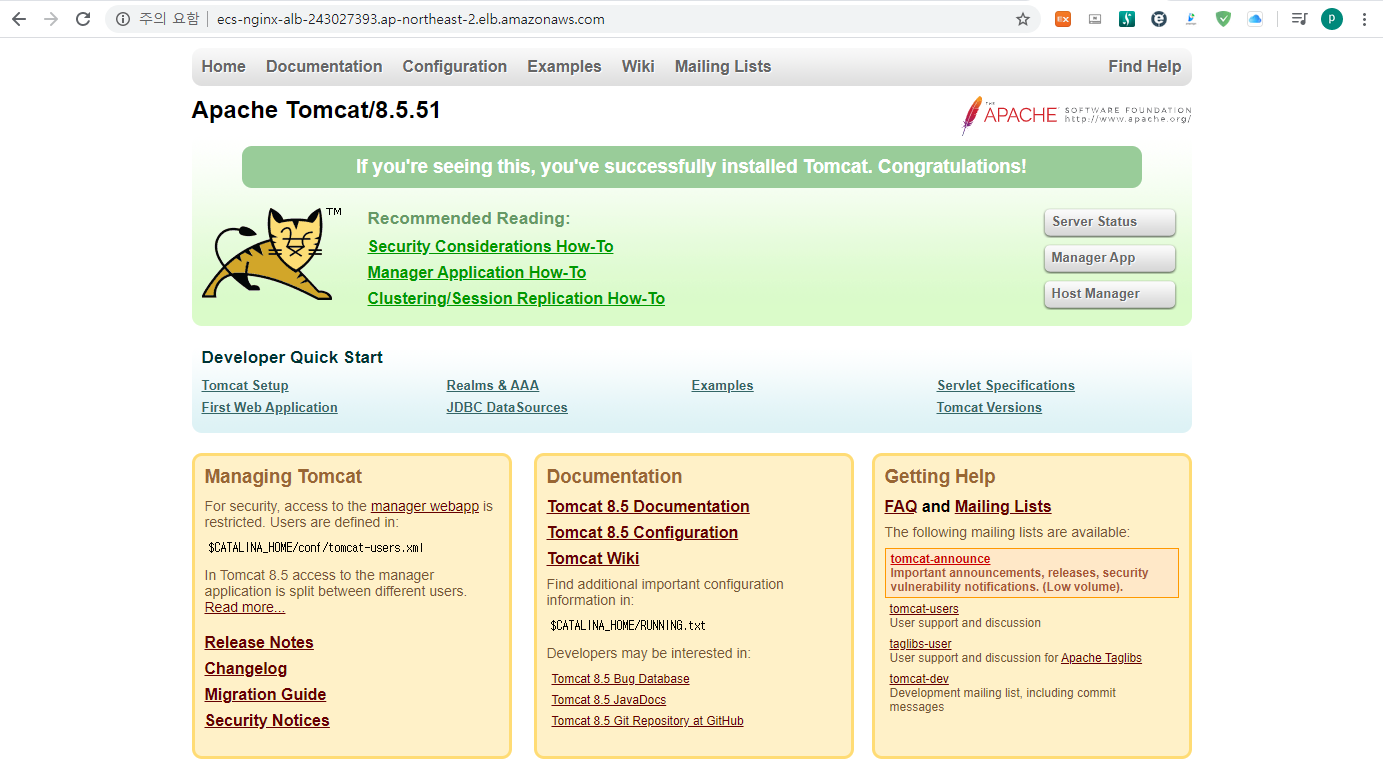Screen dimensions: 1383x779
Task: Open the Tomcat Wiki link
Action: (x=593, y=559)
